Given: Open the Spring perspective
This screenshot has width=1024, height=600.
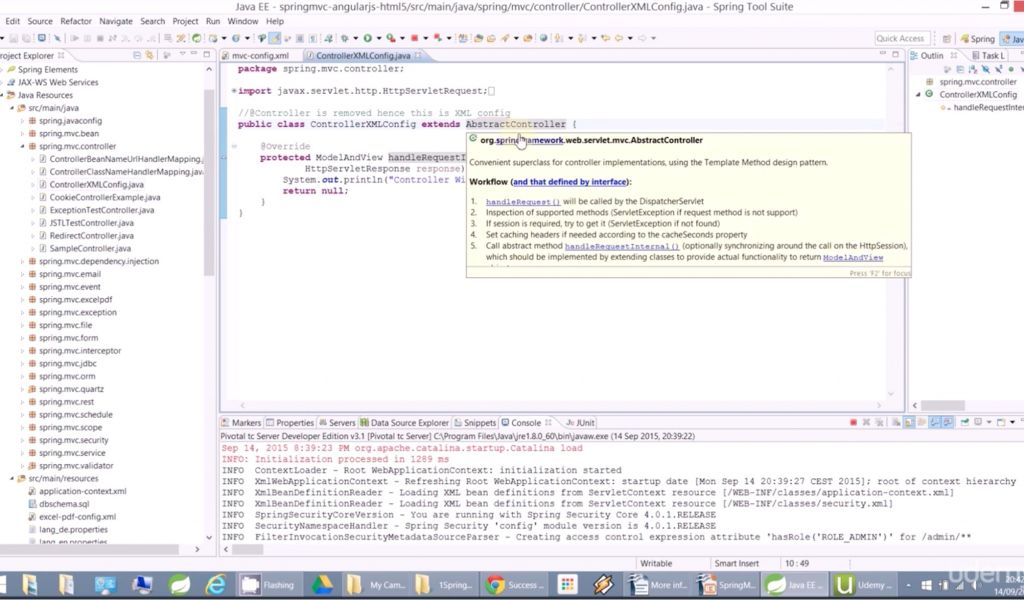Looking at the screenshot, I should point(976,39).
